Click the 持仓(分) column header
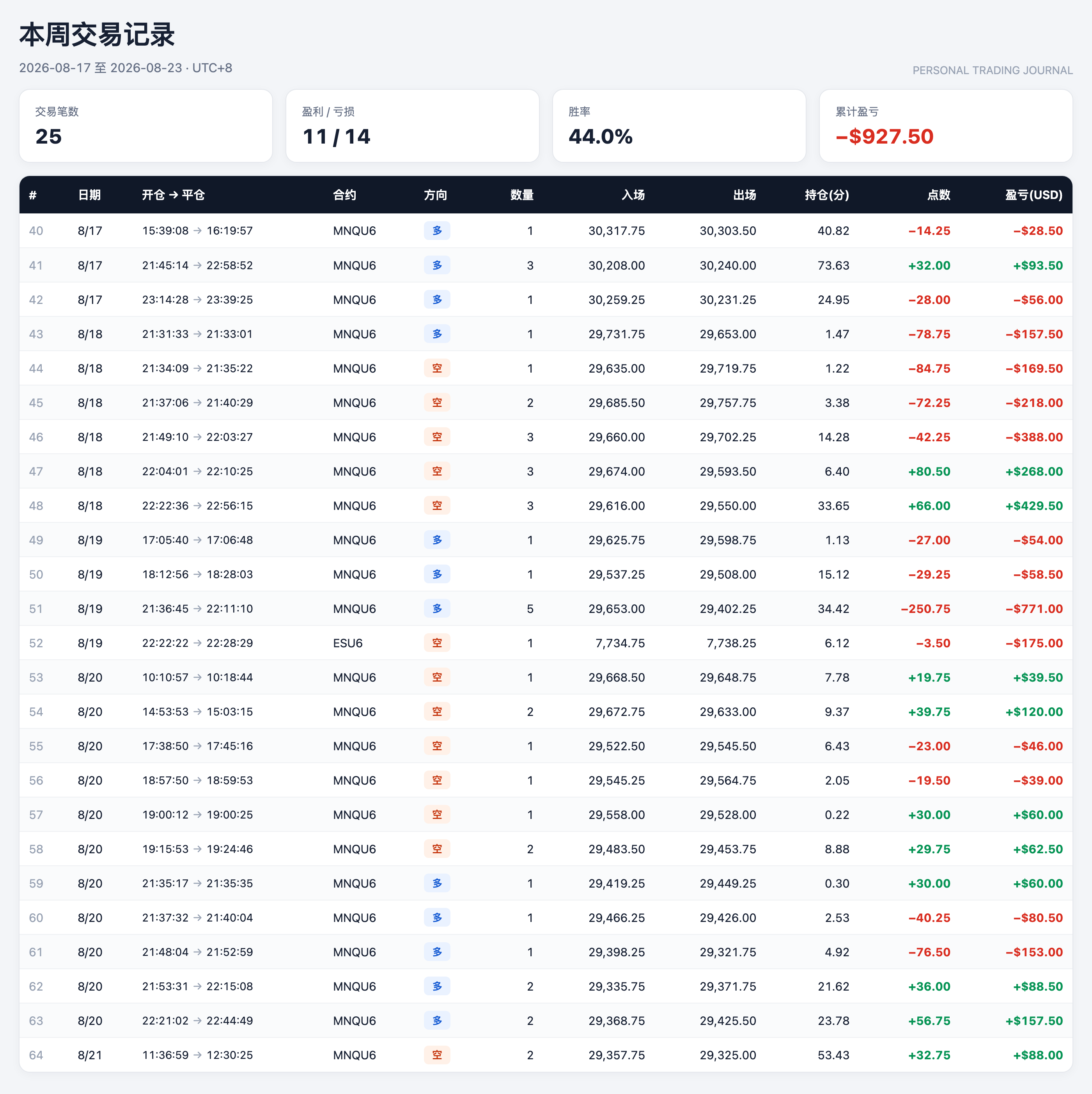The image size is (1092, 1094). tap(826, 195)
